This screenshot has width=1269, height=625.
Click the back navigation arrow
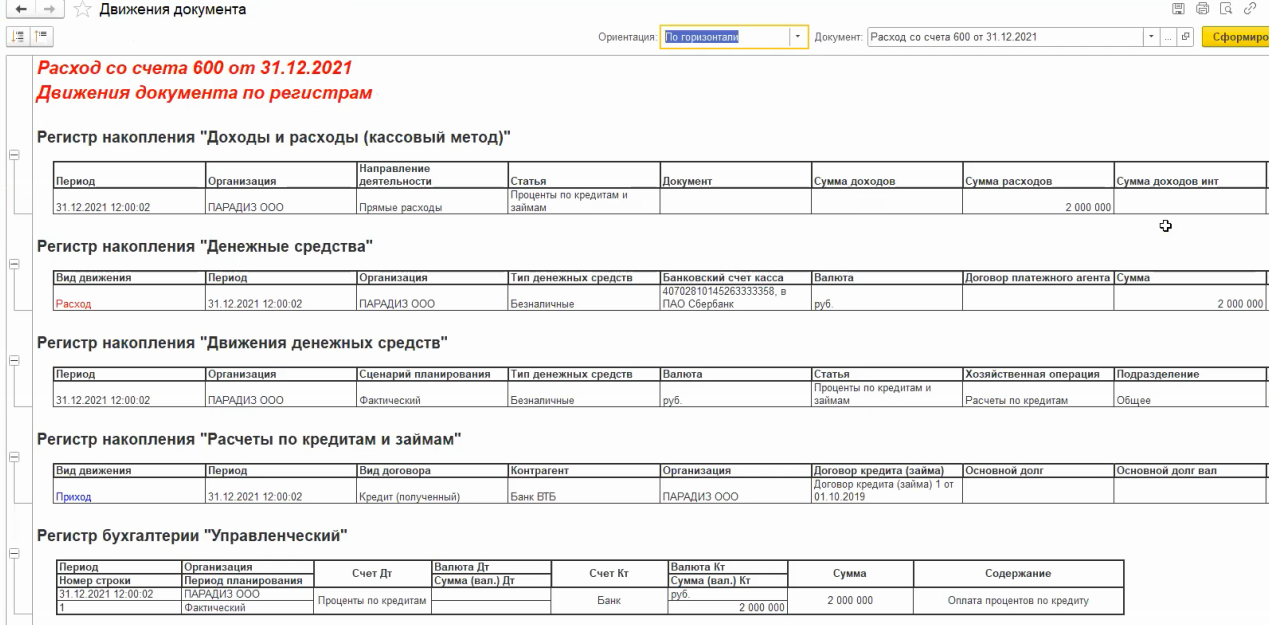coord(21,9)
